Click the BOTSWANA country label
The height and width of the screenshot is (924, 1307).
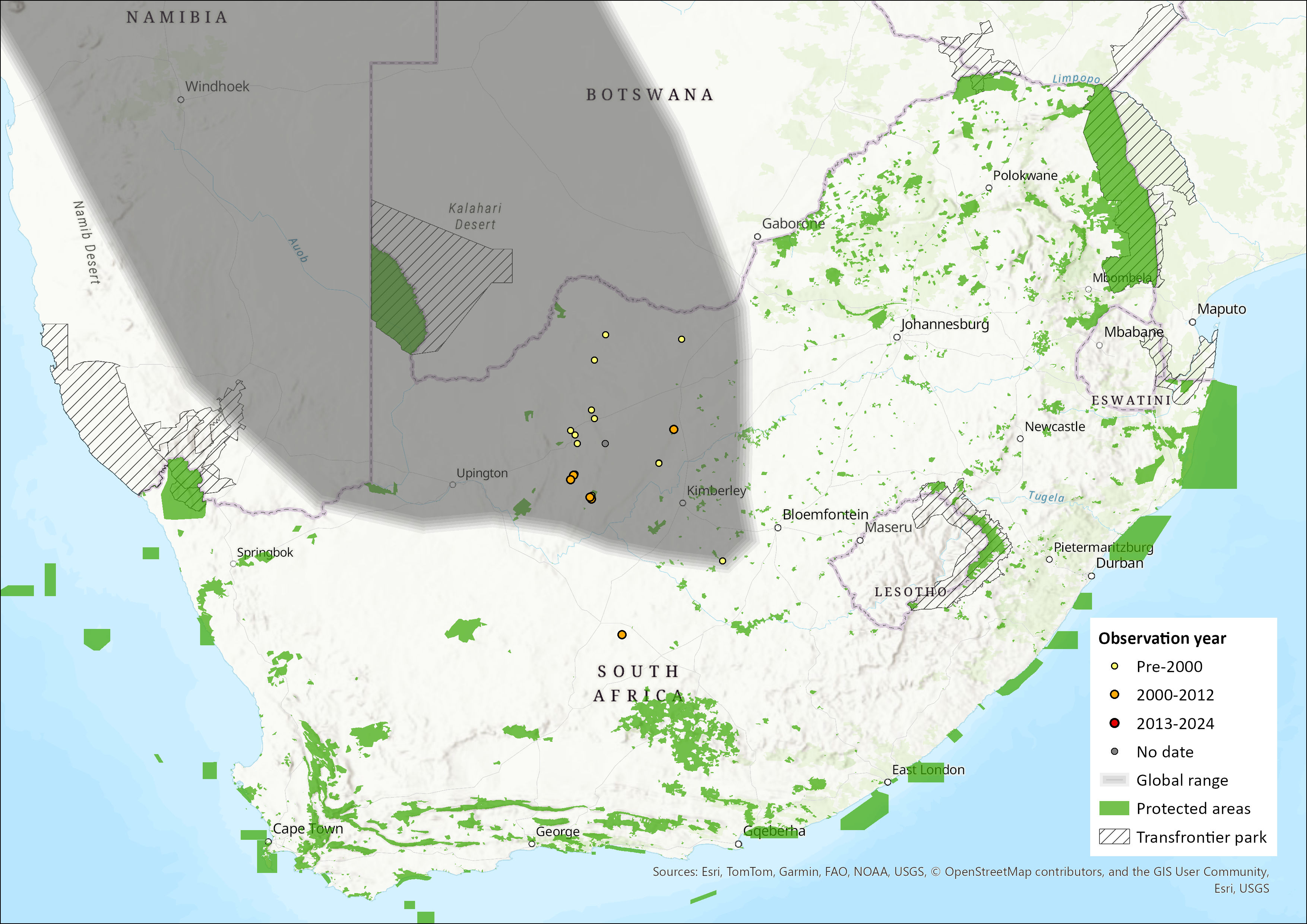(x=649, y=95)
